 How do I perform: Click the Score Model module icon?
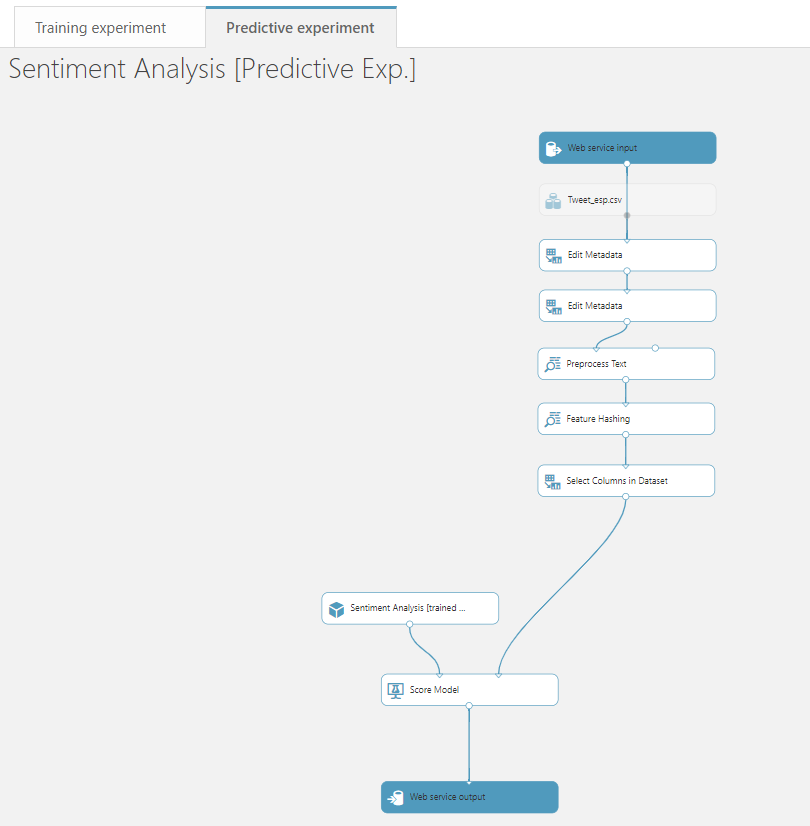(x=395, y=690)
